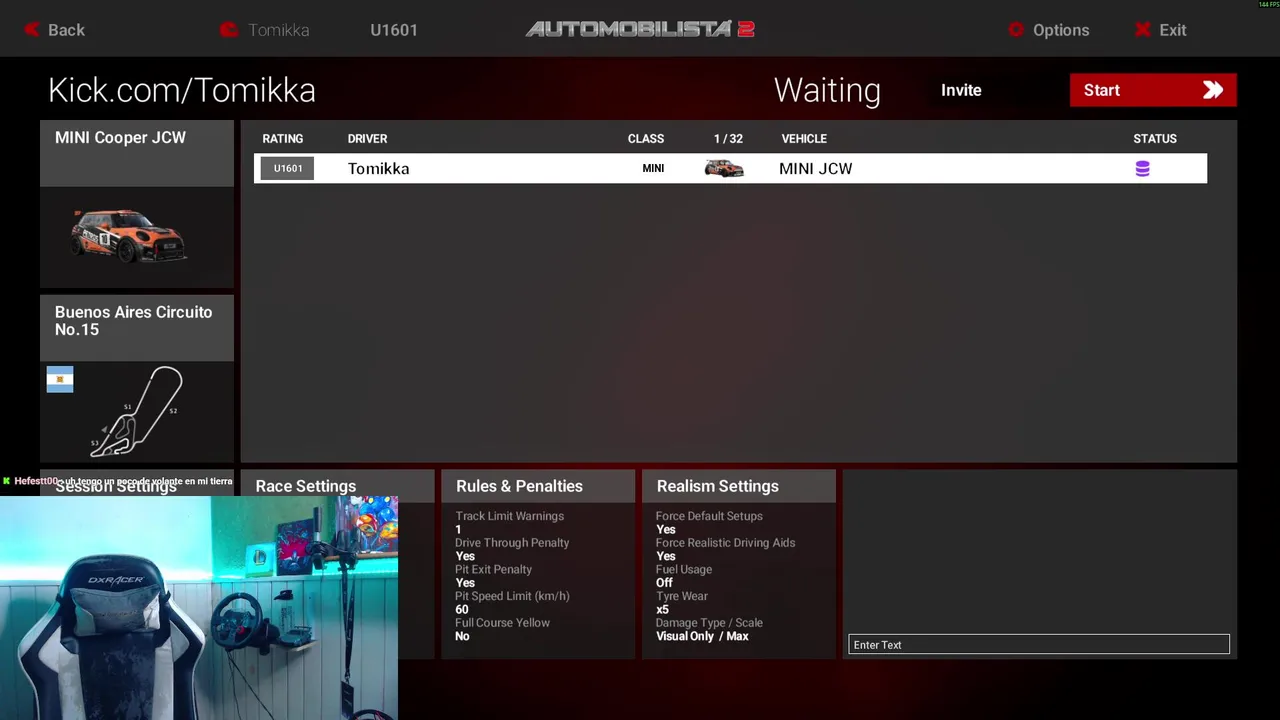
Task: Click the Force Default Setups setting
Action: point(709,516)
